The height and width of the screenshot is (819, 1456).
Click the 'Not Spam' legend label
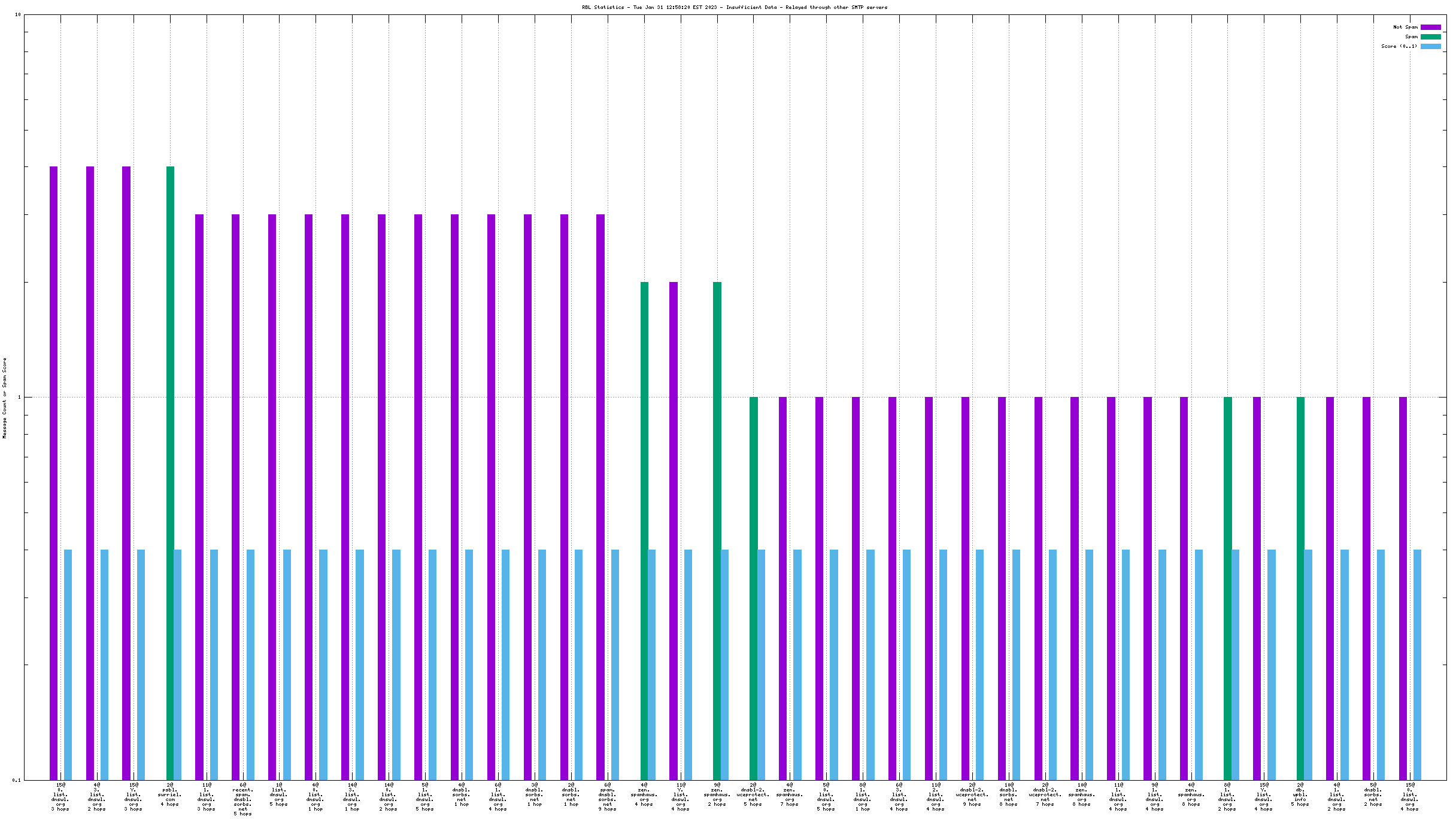tap(1405, 27)
